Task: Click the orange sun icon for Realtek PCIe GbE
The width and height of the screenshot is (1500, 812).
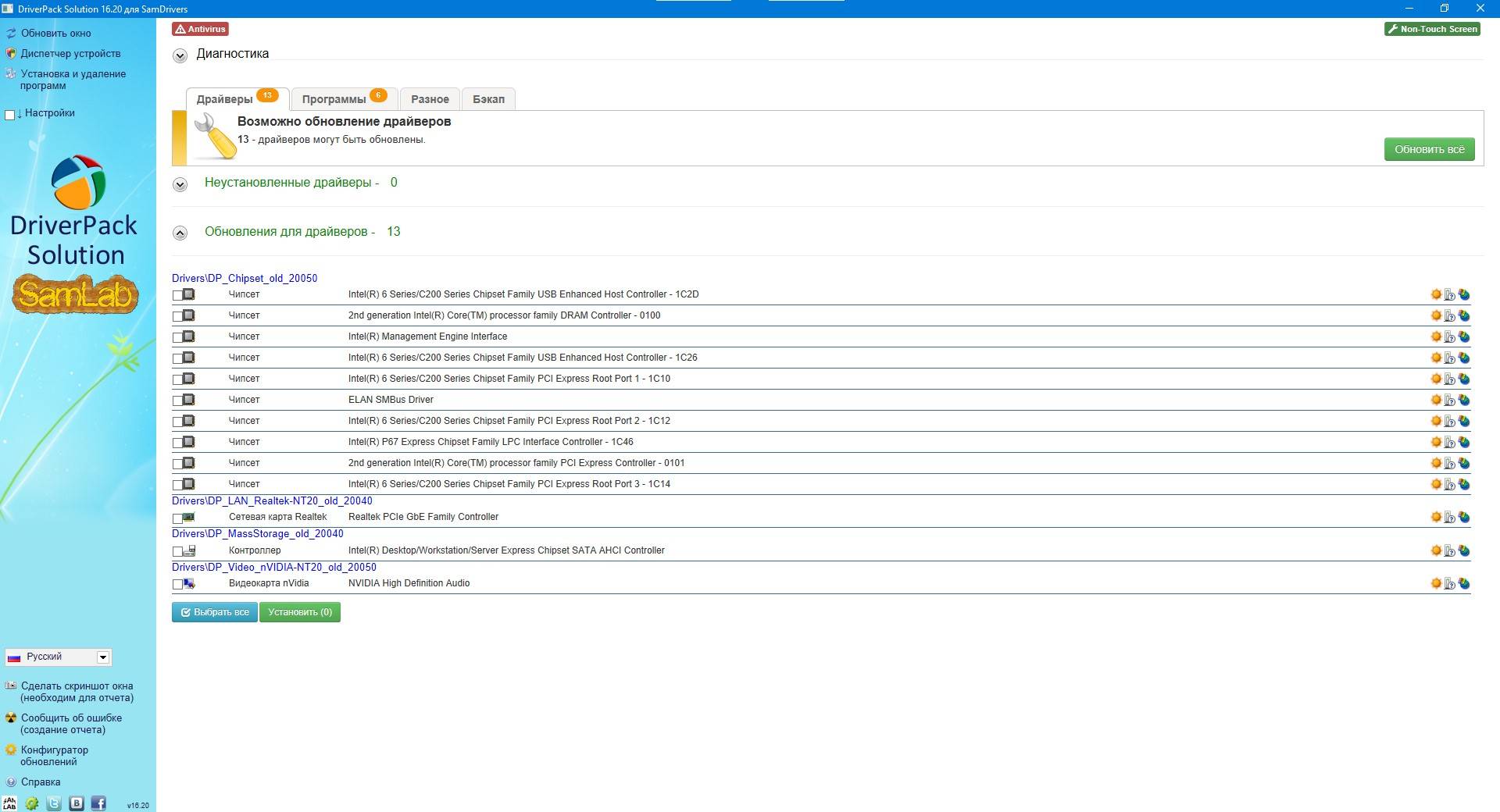Action: 1436,517
